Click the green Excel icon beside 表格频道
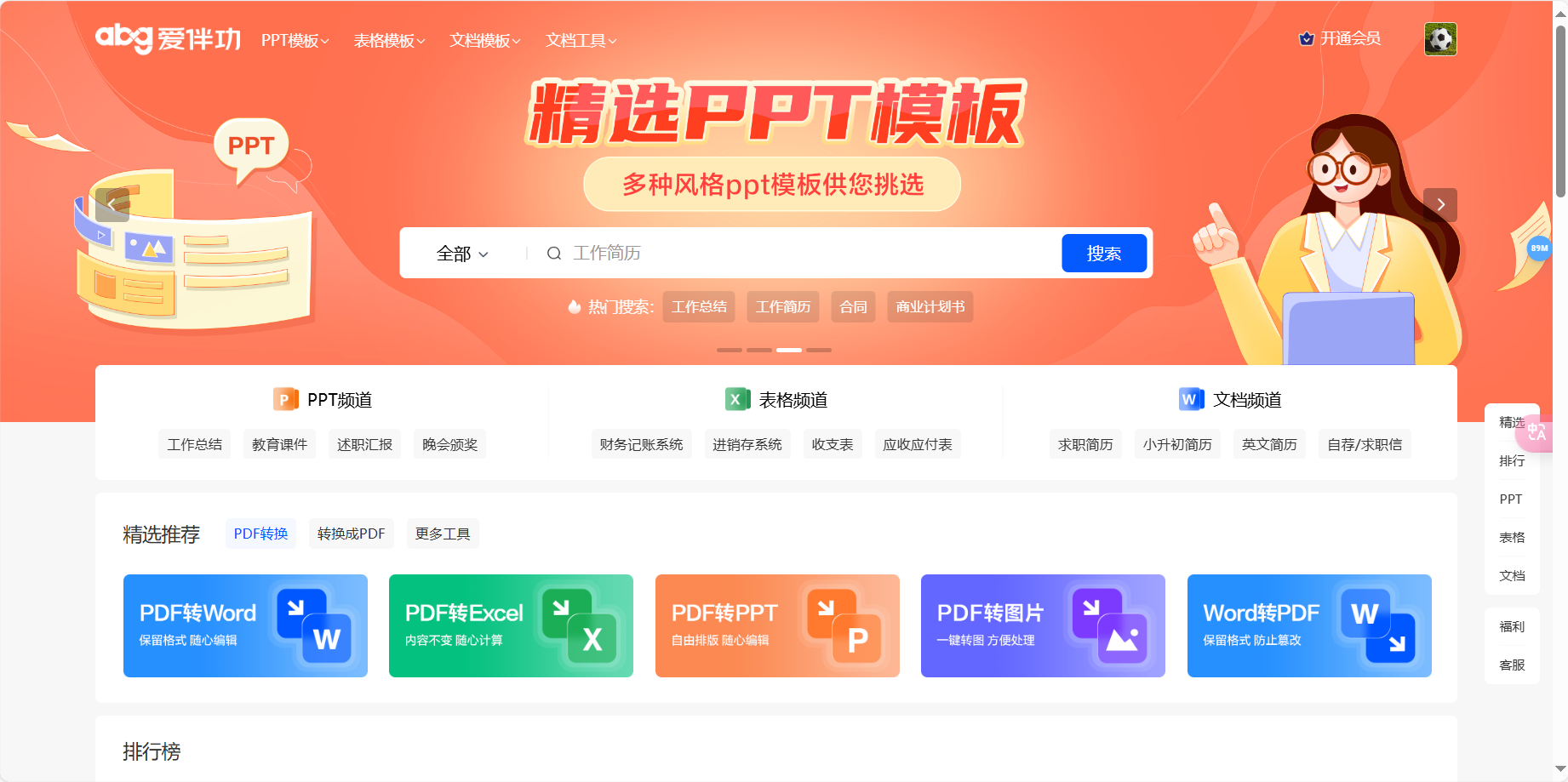 point(737,400)
